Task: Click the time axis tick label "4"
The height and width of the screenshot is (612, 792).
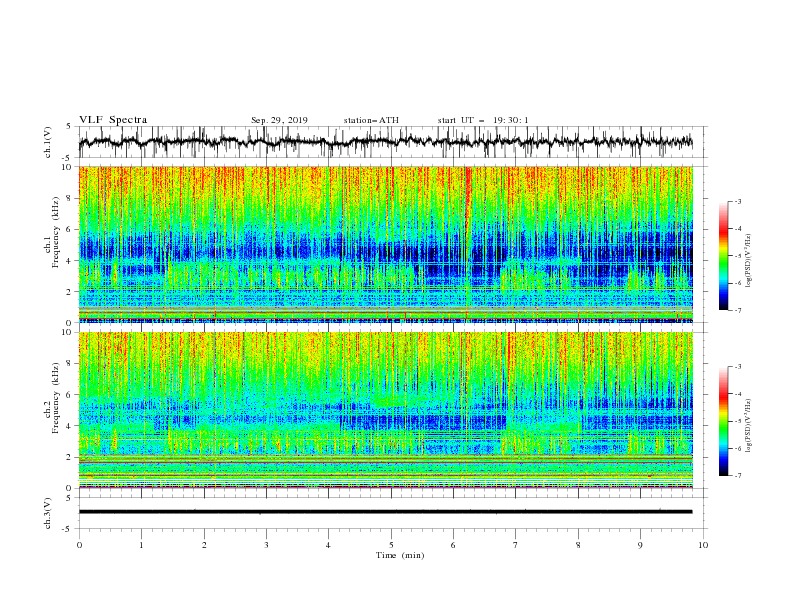Action: click(x=328, y=545)
